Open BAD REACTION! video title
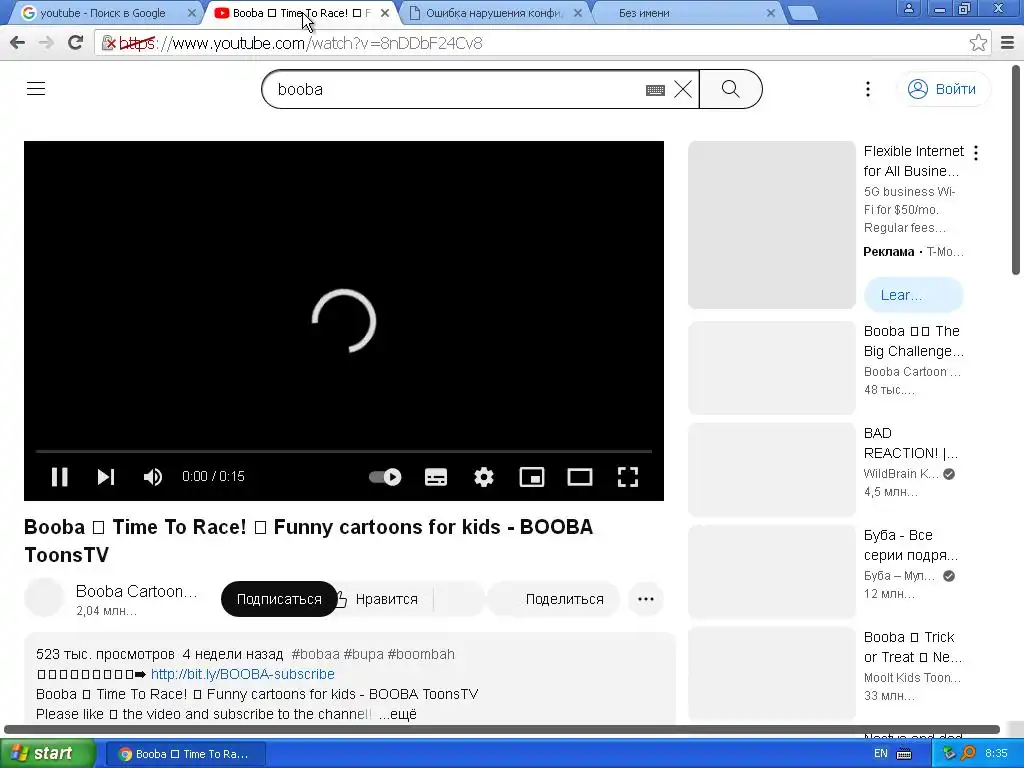1024x768 pixels. point(910,443)
